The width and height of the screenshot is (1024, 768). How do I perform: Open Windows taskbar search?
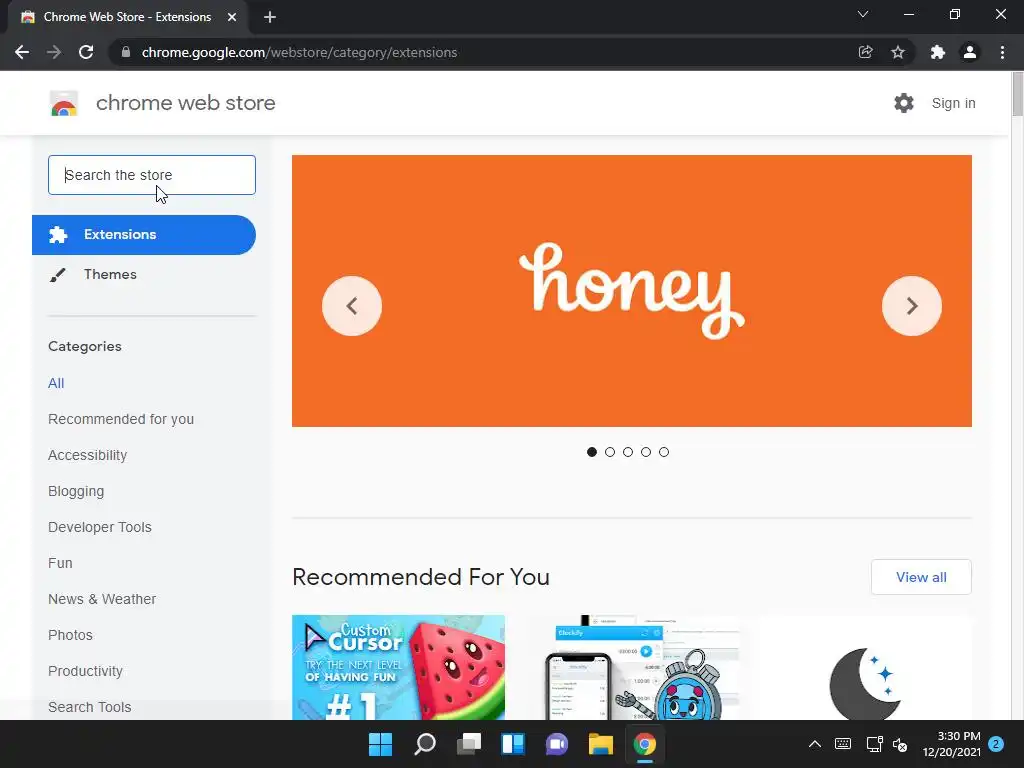tap(425, 744)
